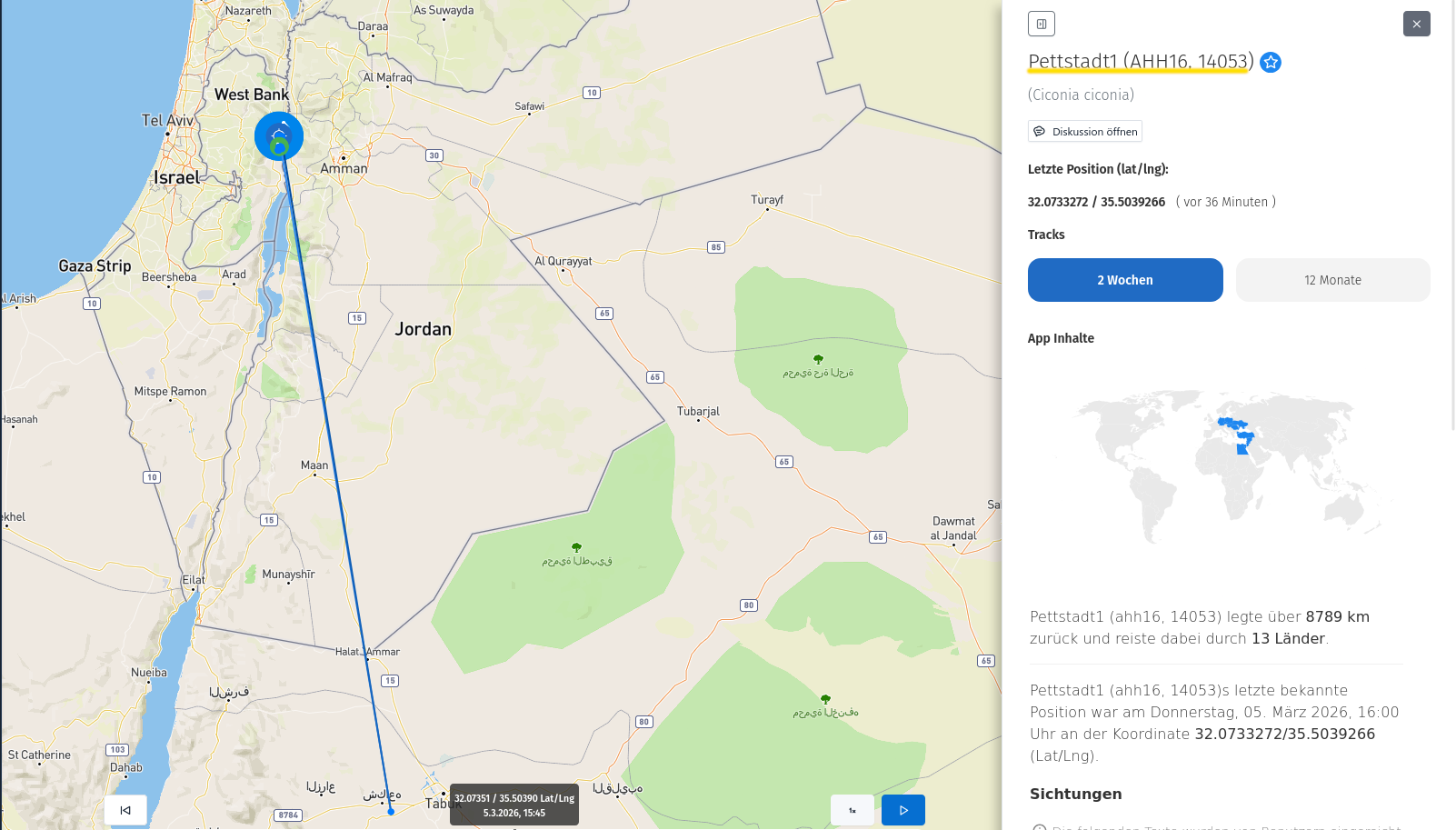This screenshot has height=830, width=1456.
Task: Click the Amman city label on map
Action: (344, 169)
